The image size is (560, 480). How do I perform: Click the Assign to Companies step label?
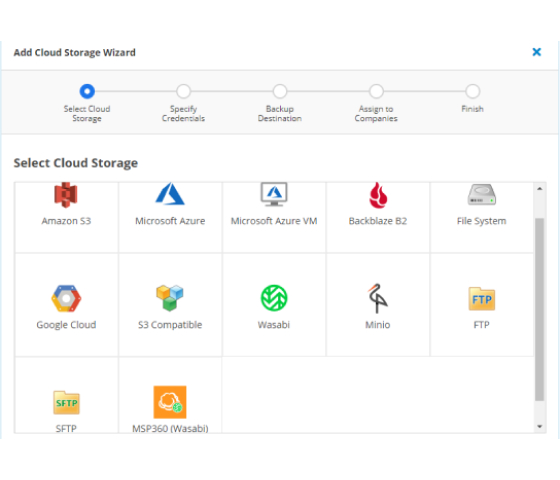(x=376, y=114)
